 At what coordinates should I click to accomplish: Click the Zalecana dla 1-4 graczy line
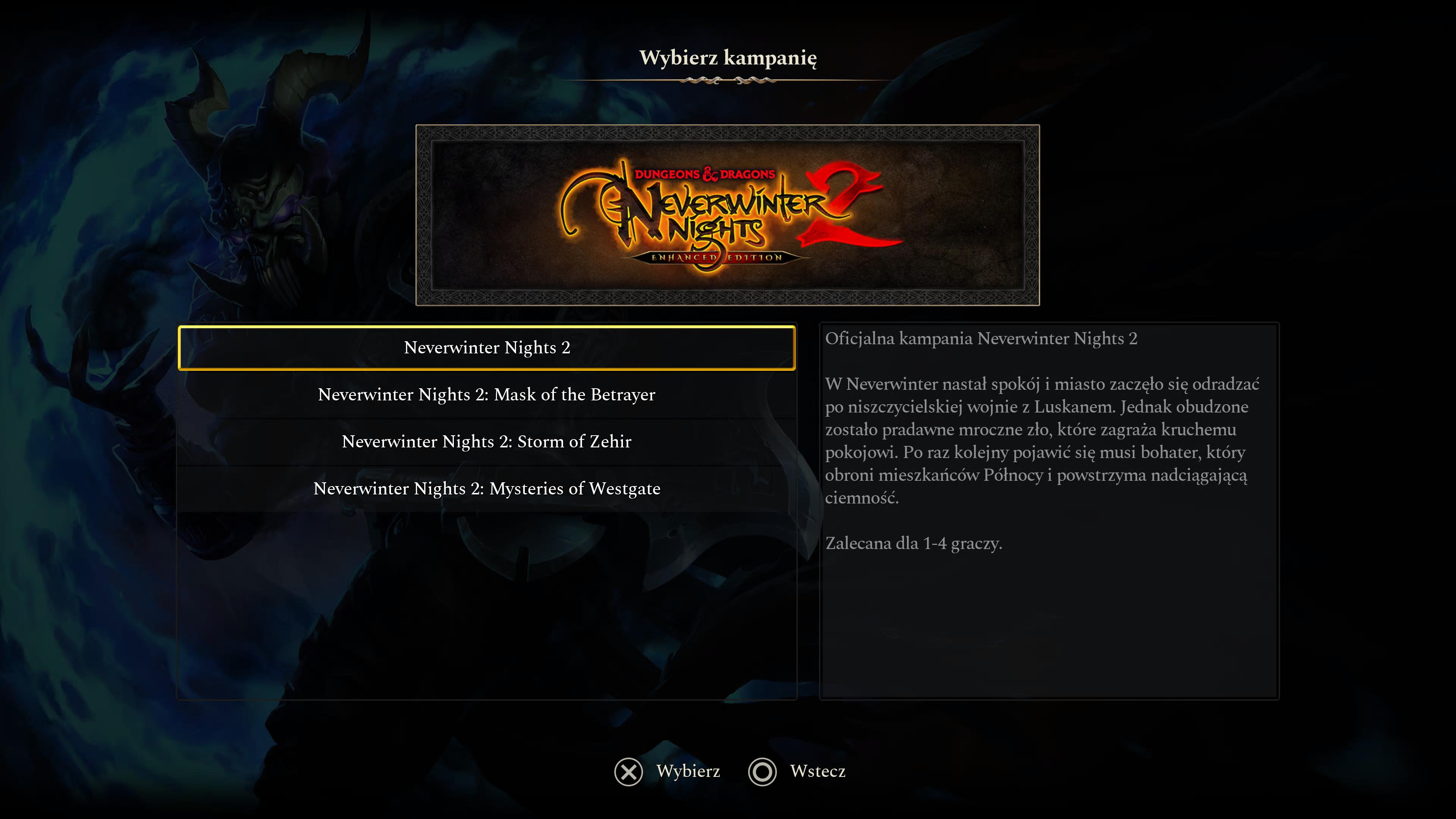(x=913, y=543)
